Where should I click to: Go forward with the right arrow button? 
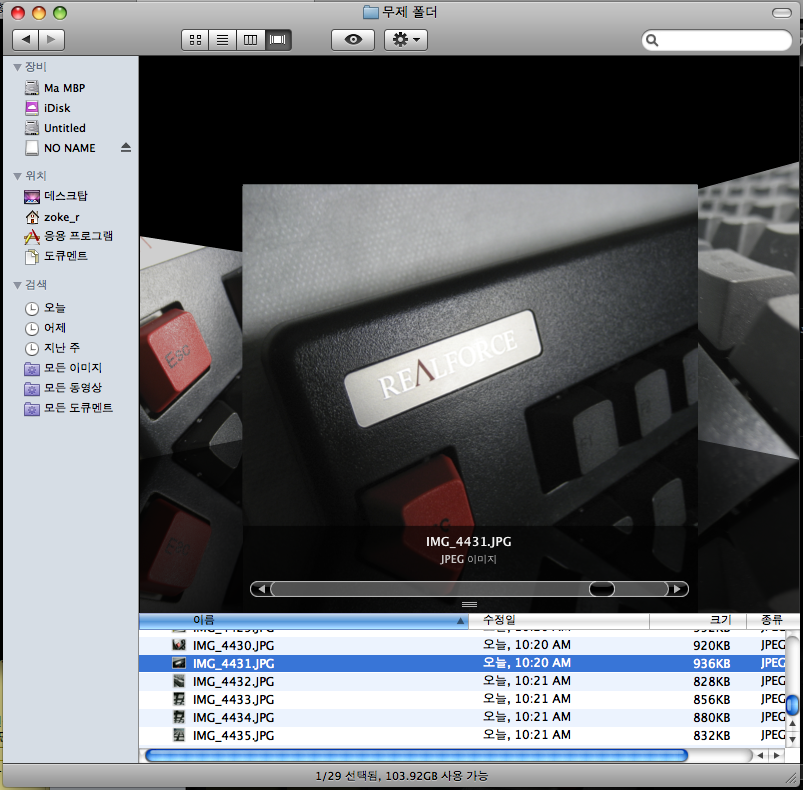click(52, 39)
